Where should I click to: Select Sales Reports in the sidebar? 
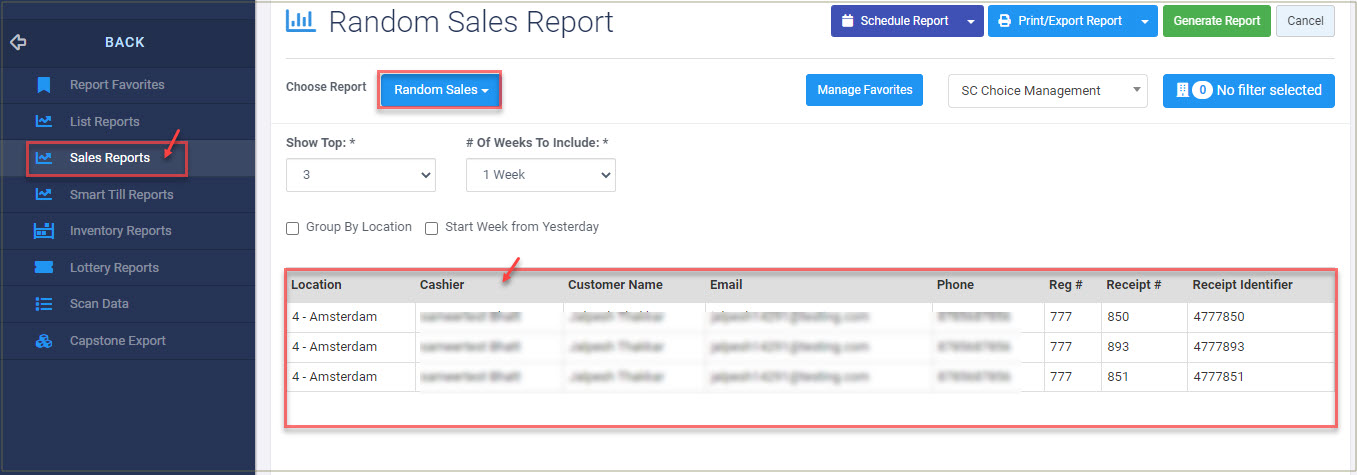[109, 158]
